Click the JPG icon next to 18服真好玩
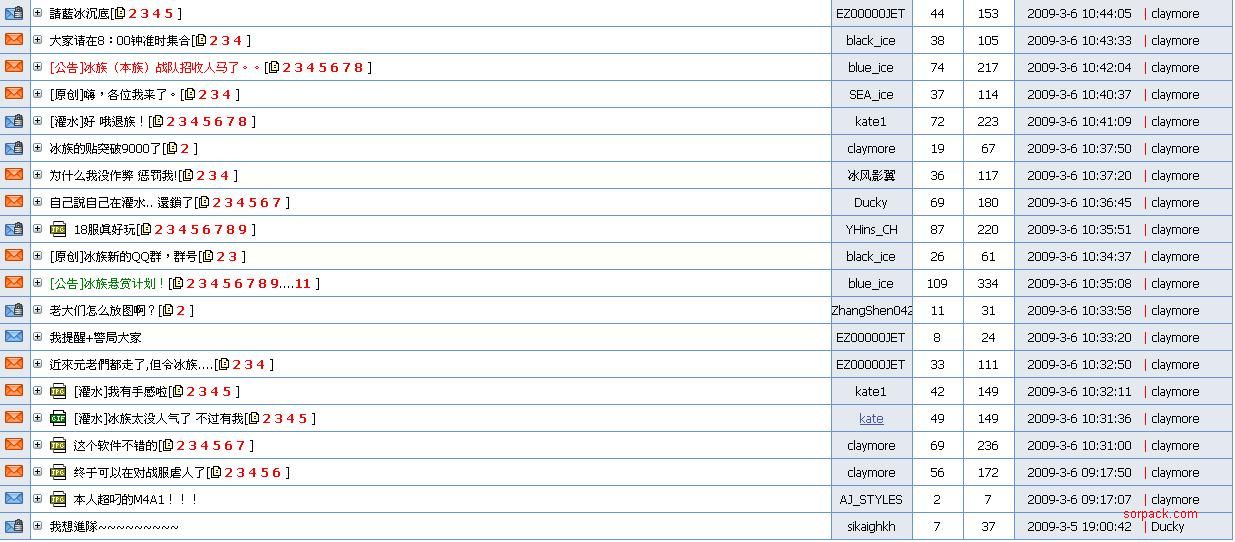Screen dimensions: 1235x542 58,230
